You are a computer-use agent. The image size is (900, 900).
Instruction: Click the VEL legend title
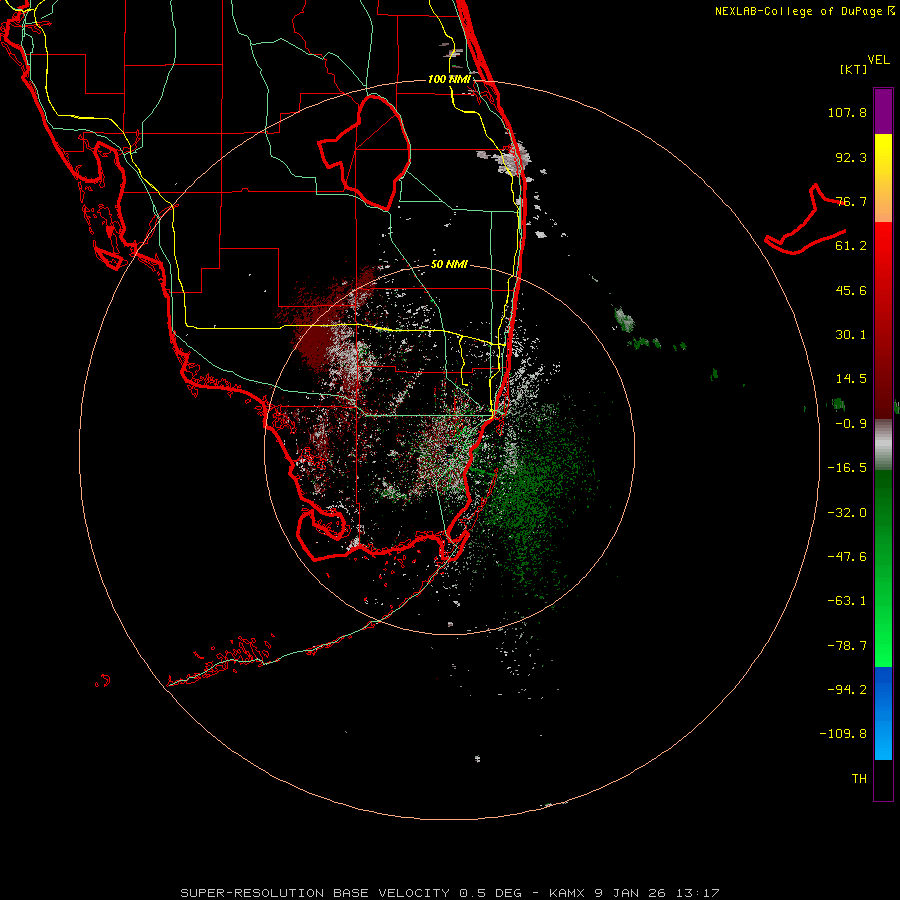pos(879,60)
